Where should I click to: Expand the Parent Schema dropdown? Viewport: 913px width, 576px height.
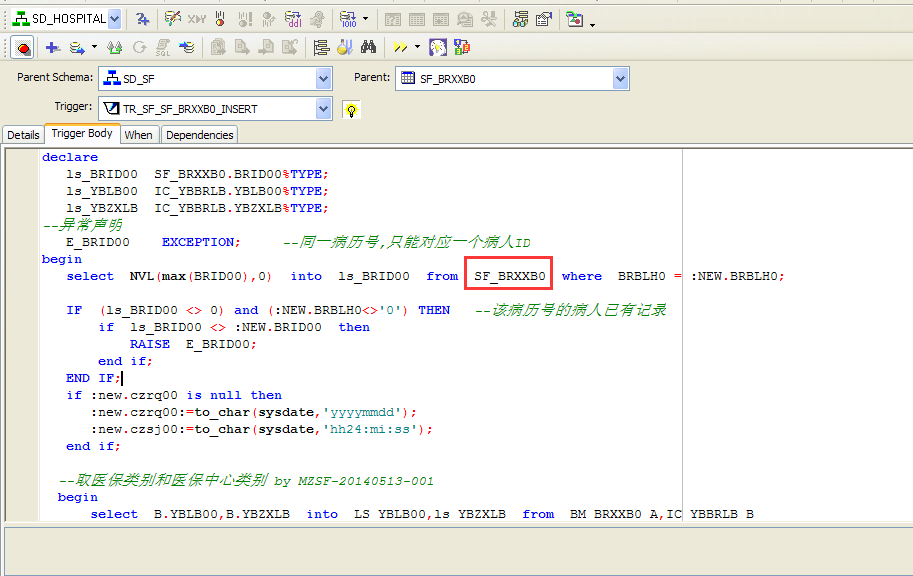pyautogui.click(x=323, y=78)
